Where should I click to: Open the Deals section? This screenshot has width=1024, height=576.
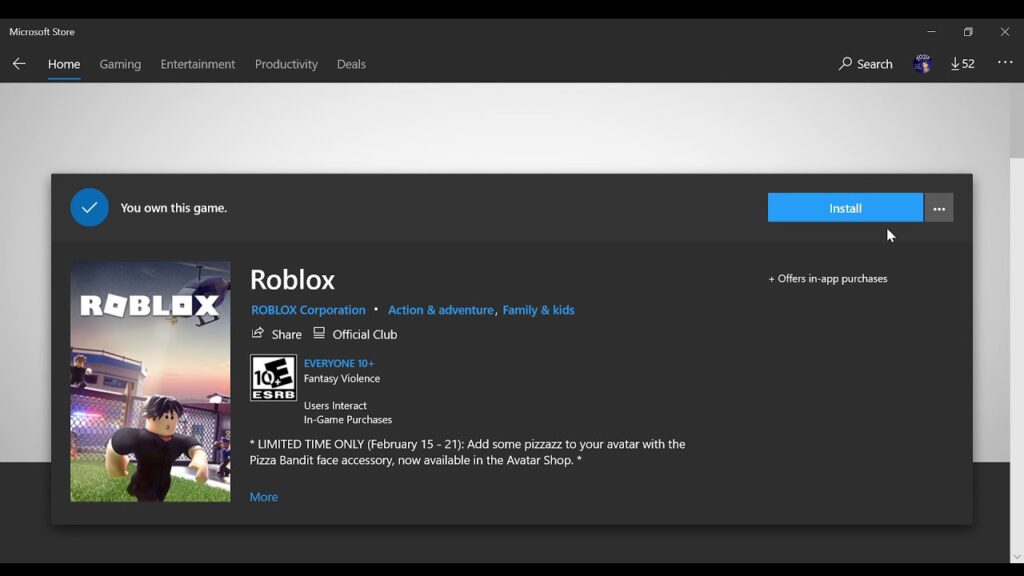(x=351, y=63)
